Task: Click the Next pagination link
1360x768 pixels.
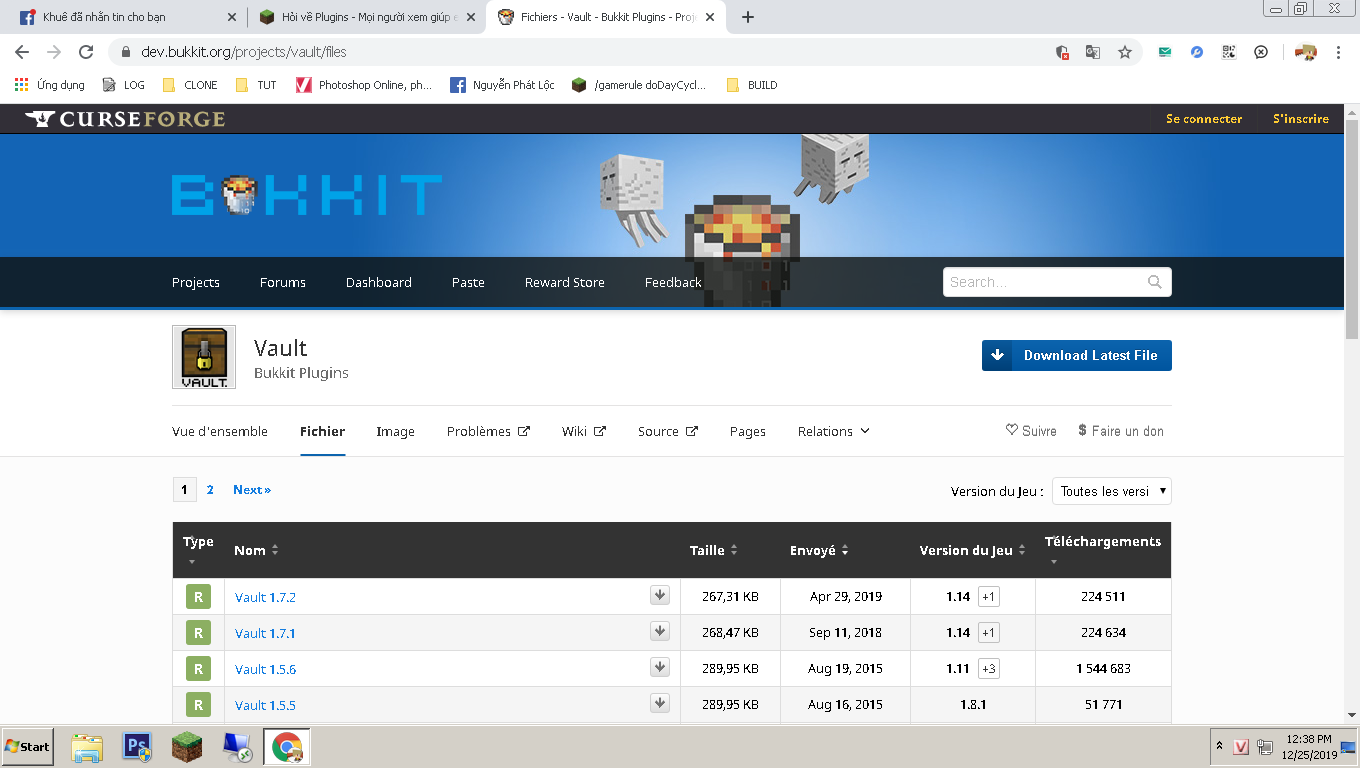Action: [252, 489]
